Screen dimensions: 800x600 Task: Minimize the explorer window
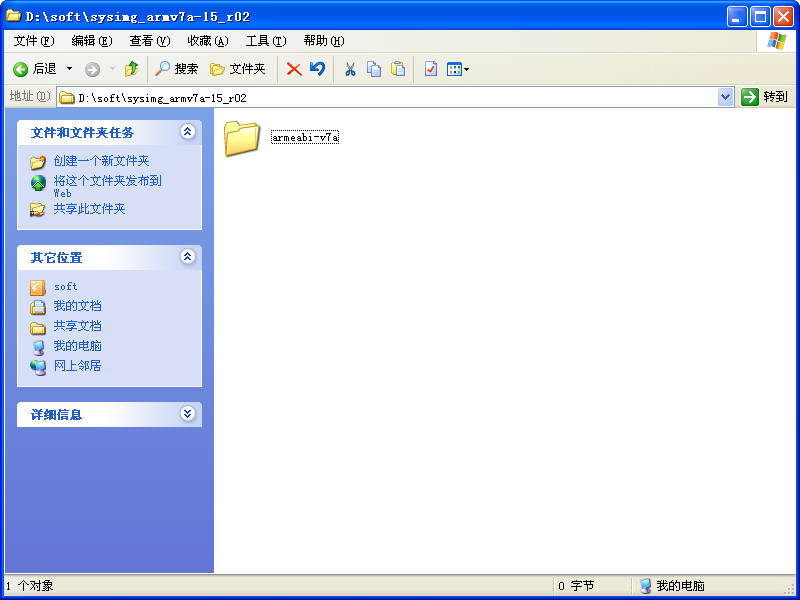click(x=737, y=17)
